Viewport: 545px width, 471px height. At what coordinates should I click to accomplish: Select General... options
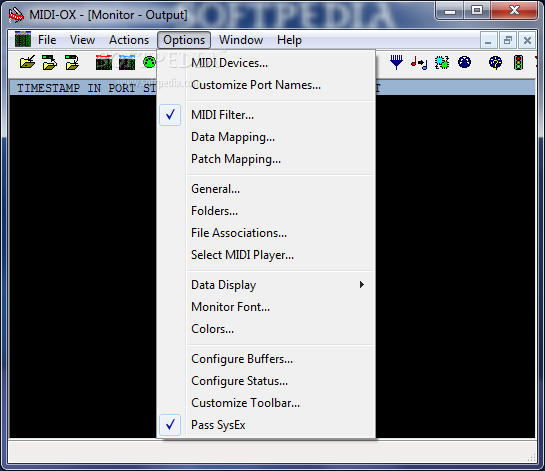pos(266,189)
